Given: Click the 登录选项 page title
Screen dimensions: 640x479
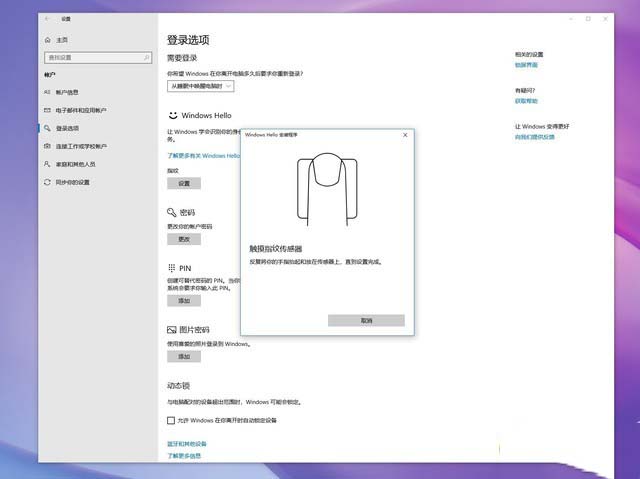Looking at the screenshot, I should click(188, 40).
